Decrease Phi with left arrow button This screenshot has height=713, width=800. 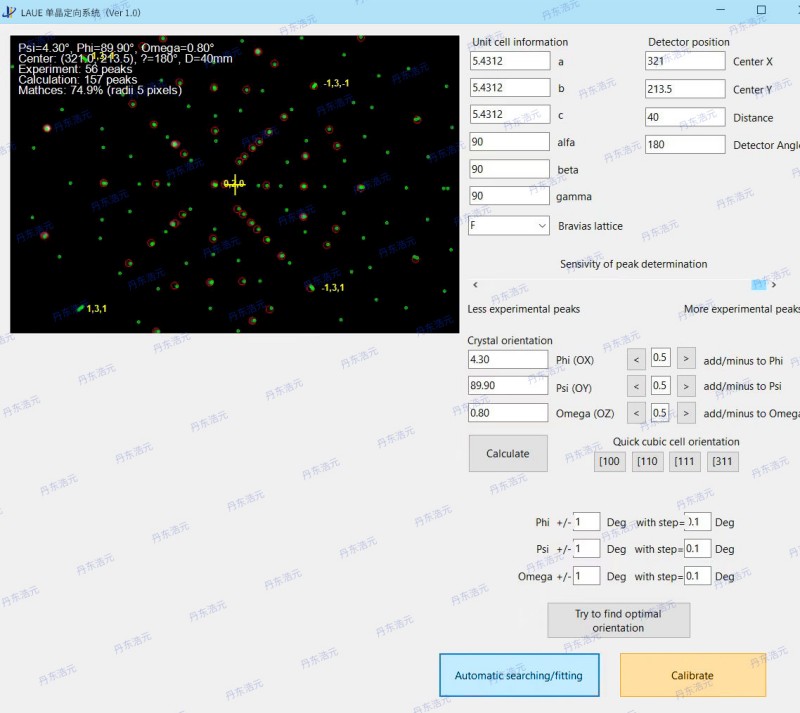pos(636,359)
